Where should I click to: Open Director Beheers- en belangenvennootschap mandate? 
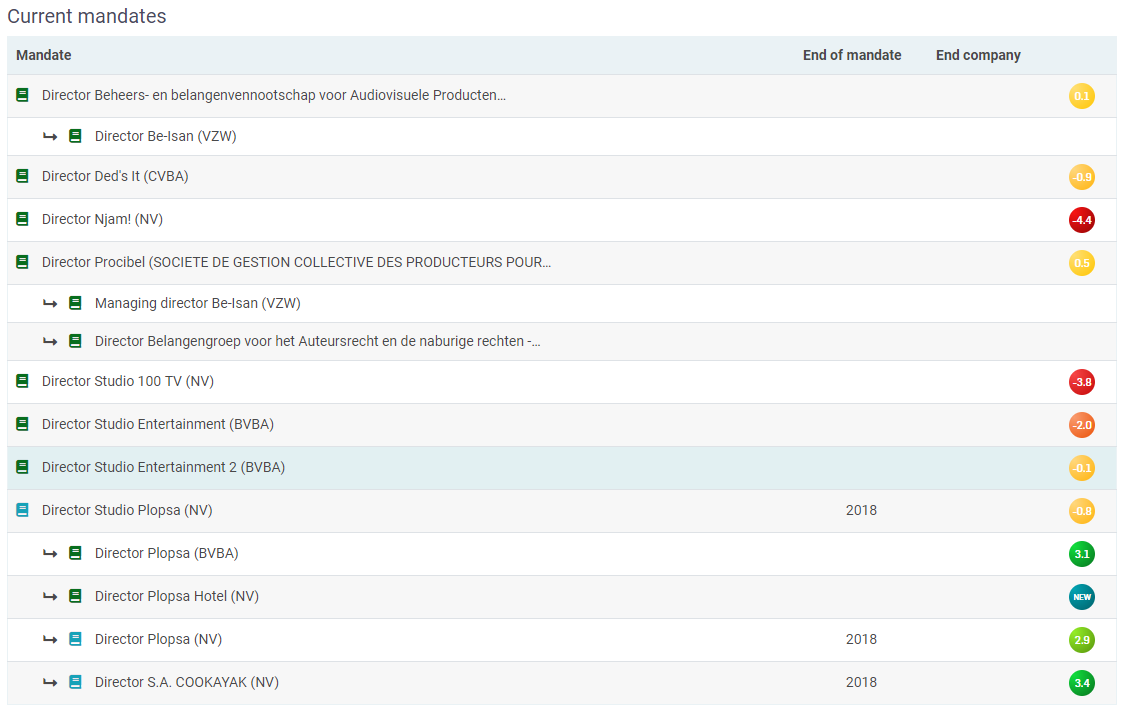click(x=273, y=95)
